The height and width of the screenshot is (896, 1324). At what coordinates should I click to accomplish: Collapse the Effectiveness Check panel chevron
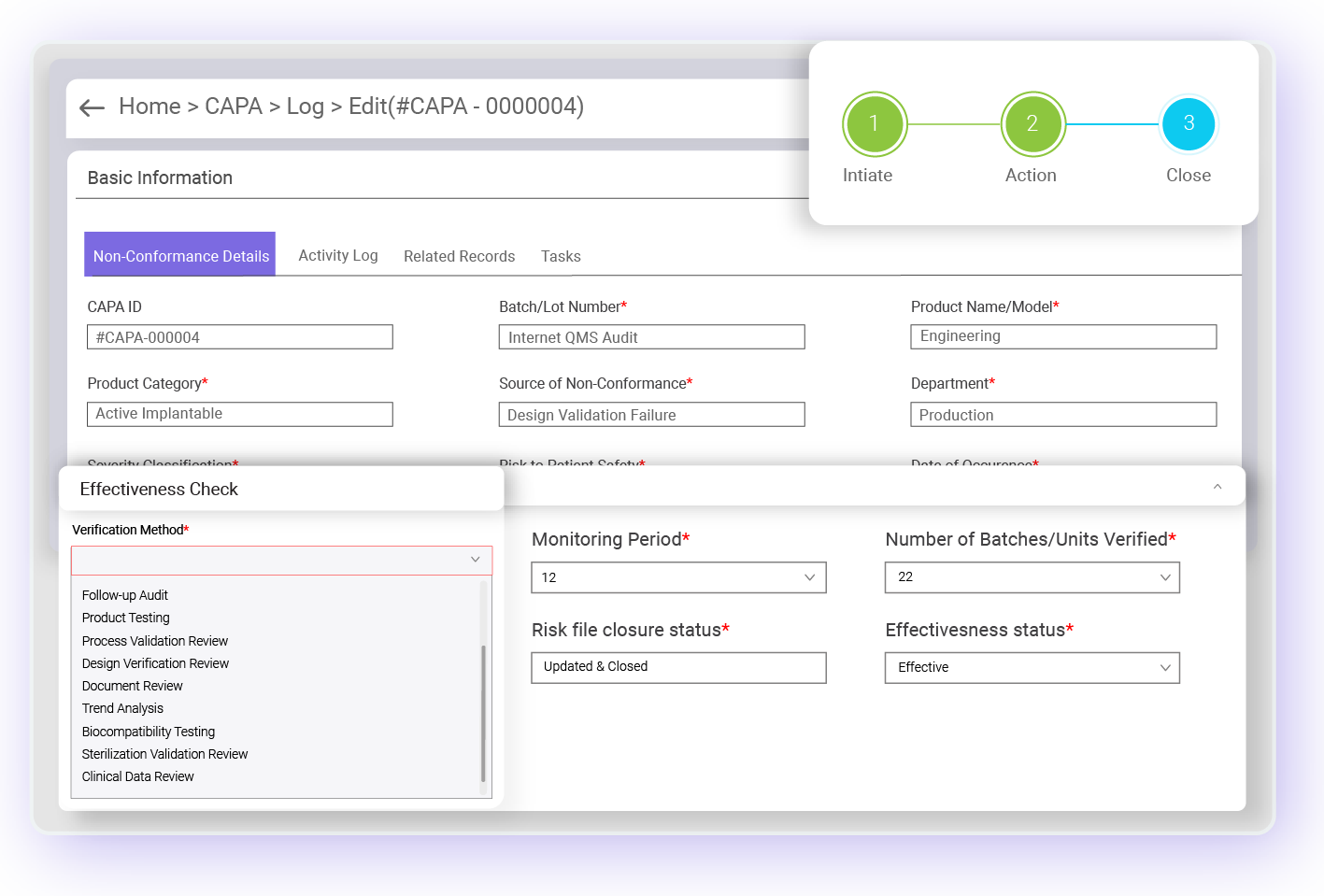pos(1217,487)
